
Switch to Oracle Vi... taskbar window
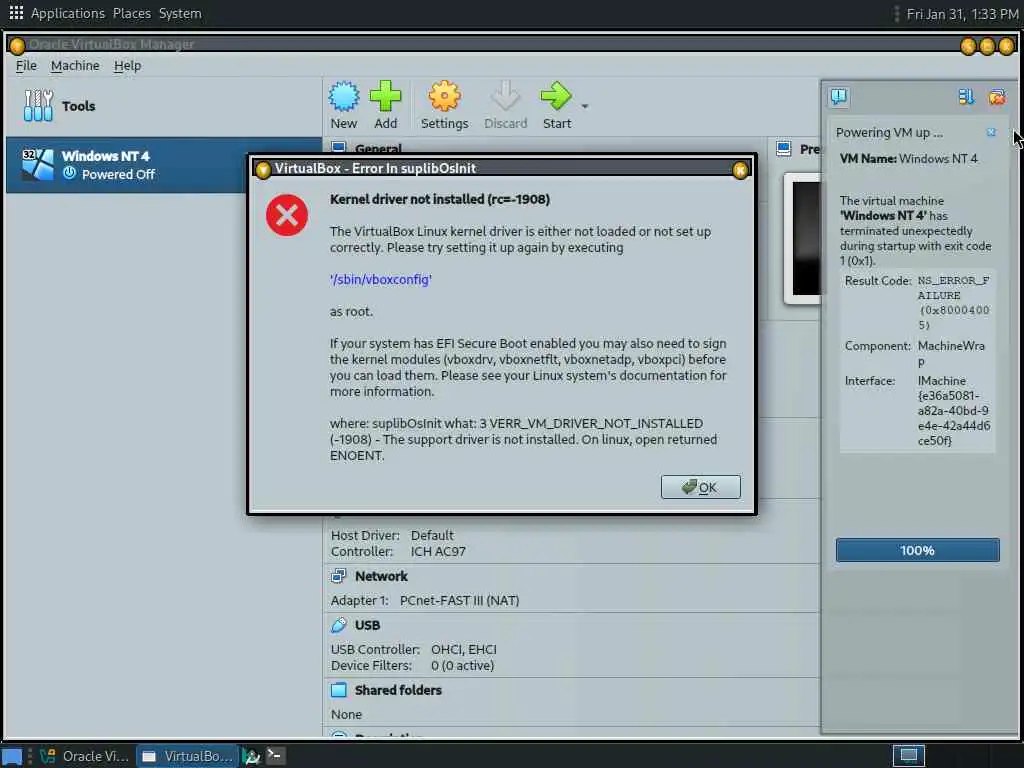(x=84, y=756)
